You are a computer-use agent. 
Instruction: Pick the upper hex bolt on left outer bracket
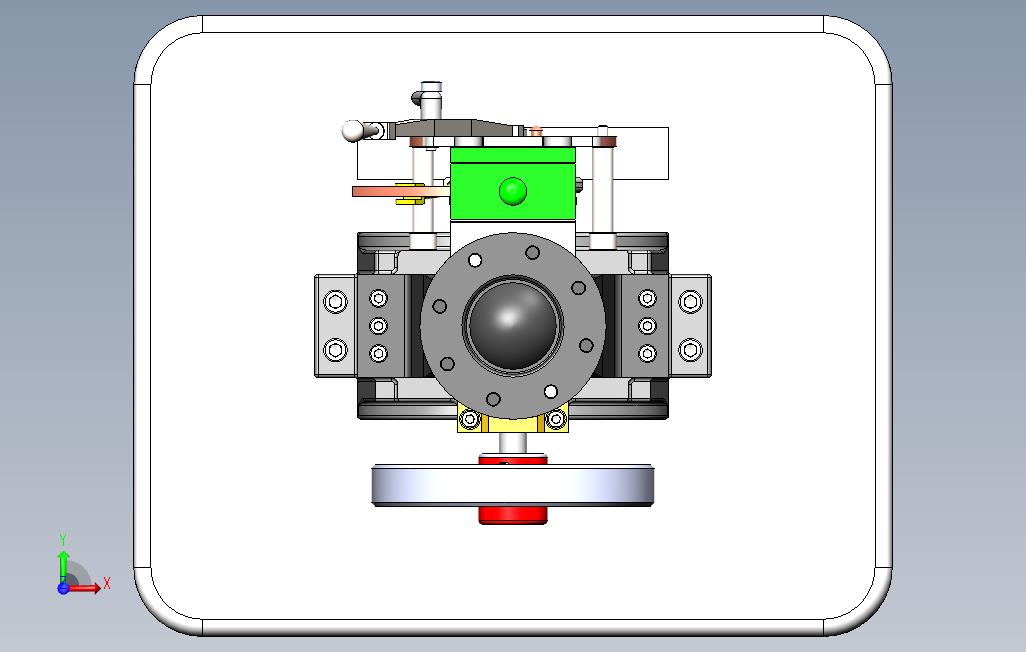coord(336,302)
